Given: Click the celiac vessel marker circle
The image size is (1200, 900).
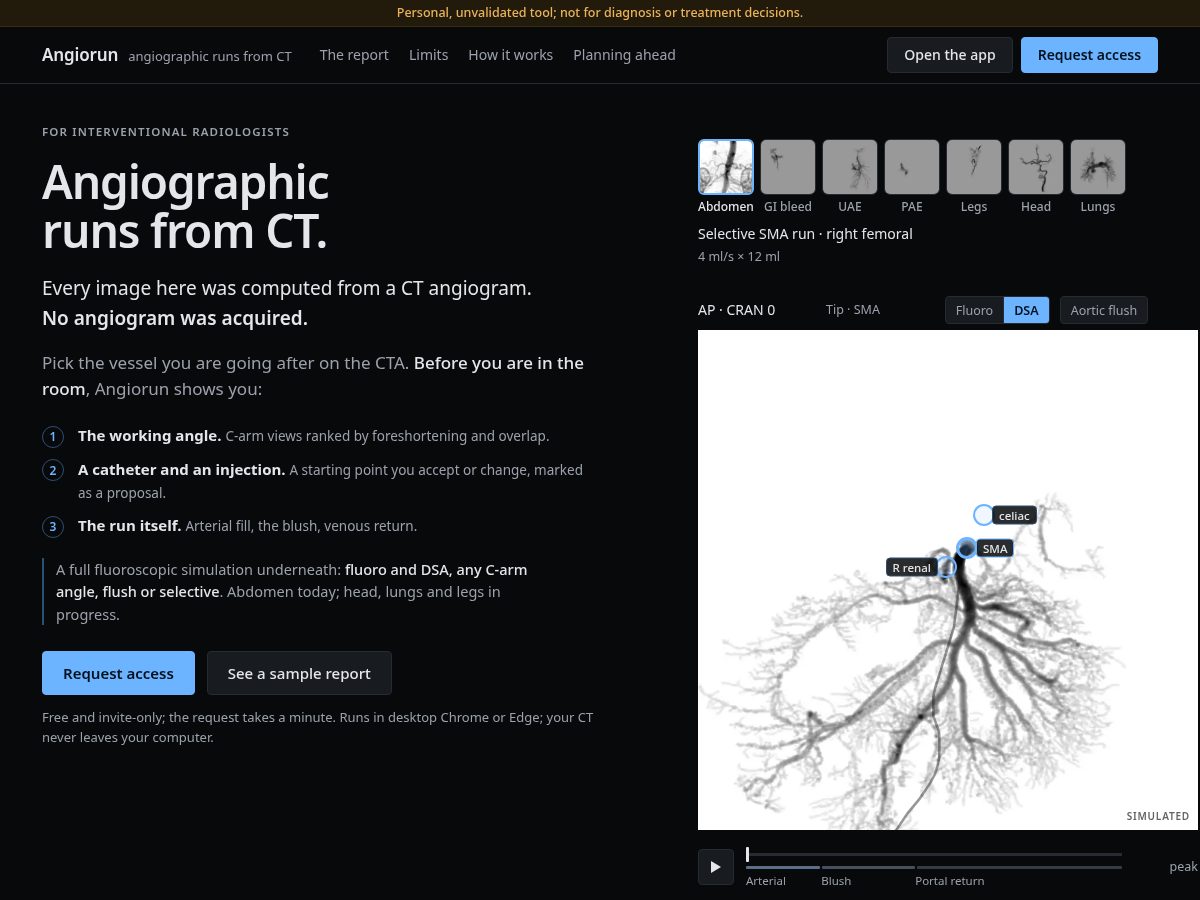Looking at the screenshot, I should [983, 515].
